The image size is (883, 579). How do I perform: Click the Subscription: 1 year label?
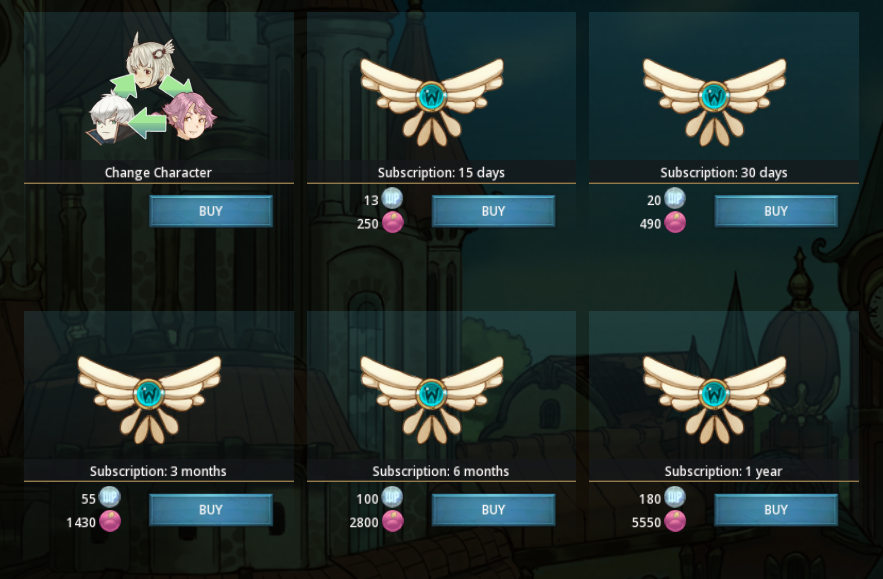[x=723, y=471]
